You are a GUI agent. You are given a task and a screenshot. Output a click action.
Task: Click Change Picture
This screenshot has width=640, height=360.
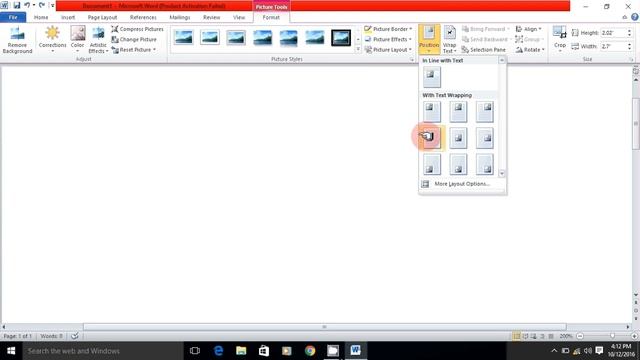134,39
